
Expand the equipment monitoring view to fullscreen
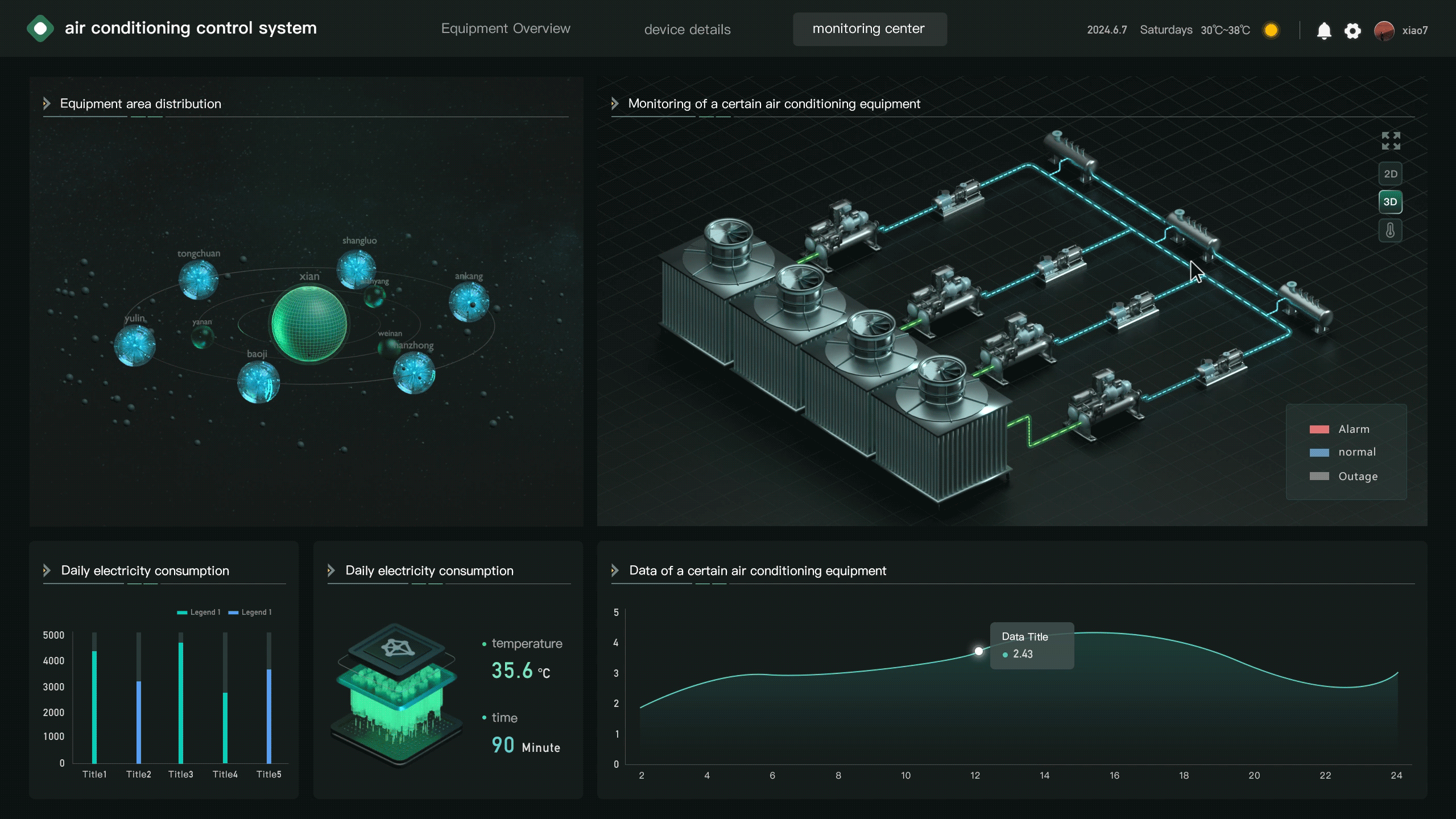(x=1391, y=140)
